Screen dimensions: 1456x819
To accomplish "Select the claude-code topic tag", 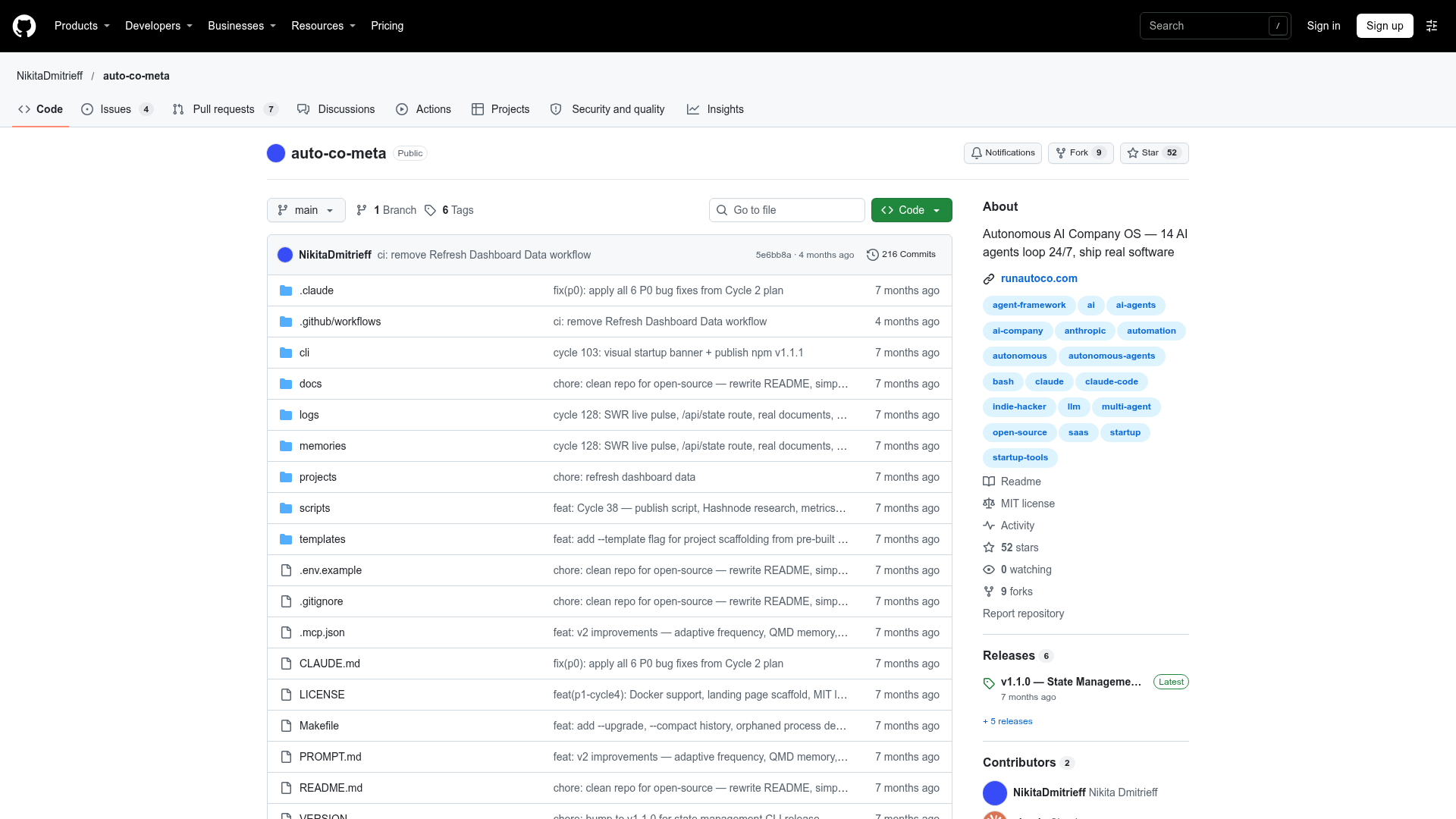I will pyautogui.click(x=1111, y=381).
